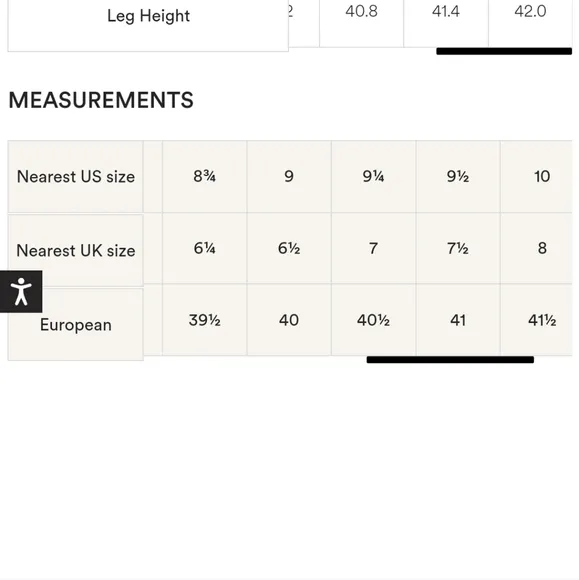Select the European size 39½ cell
The height and width of the screenshot is (580, 579).
coord(205,320)
